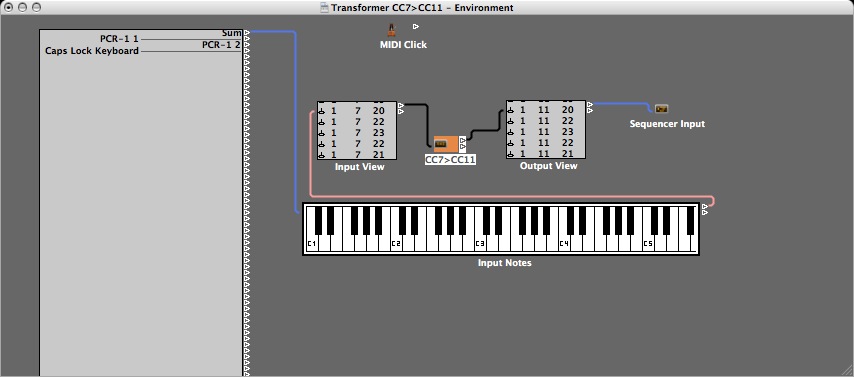Click the PCR-1 2 input label
This screenshot has height=377, width=854.
[221, 45]
